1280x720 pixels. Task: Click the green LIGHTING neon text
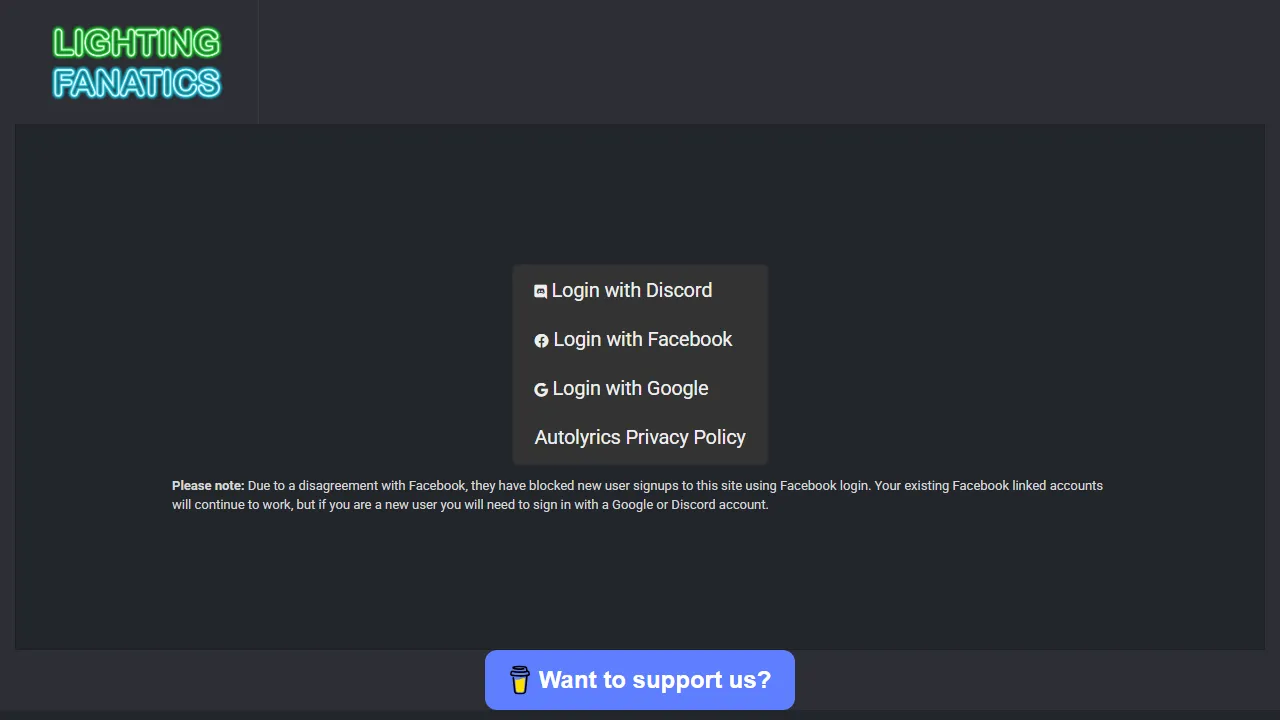[136, 42]
